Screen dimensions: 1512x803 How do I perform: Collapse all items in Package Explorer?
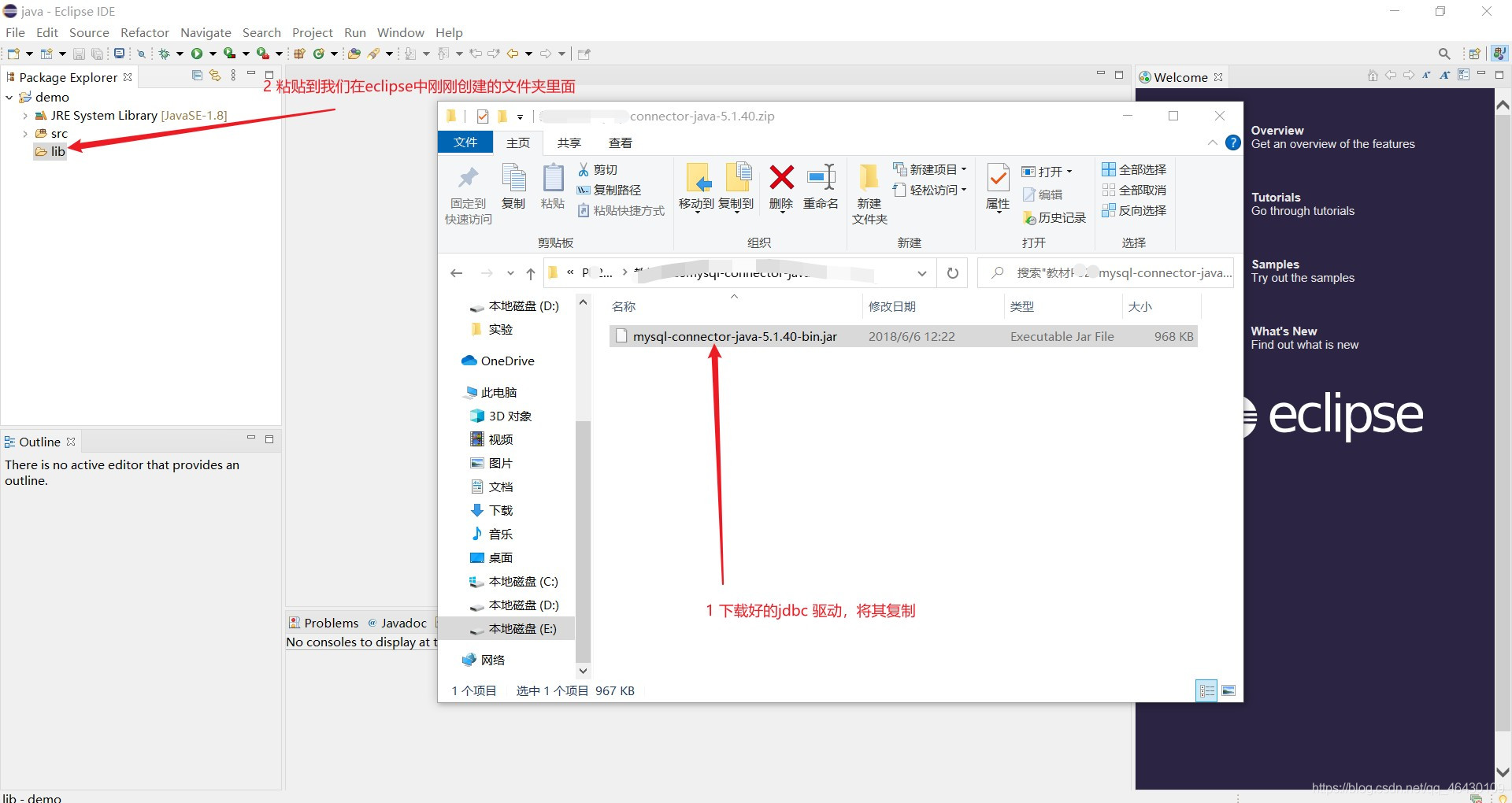coord(196,75)
